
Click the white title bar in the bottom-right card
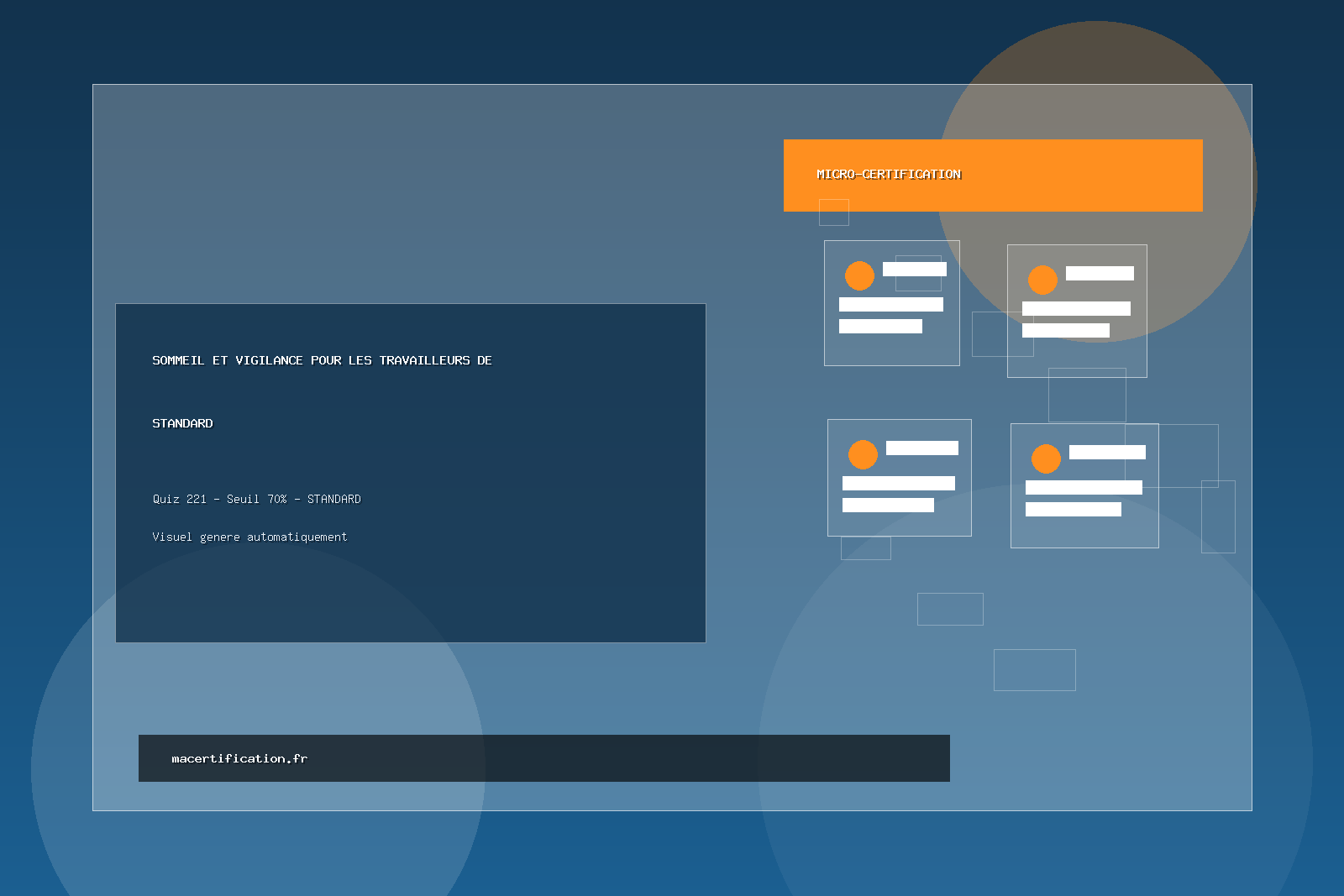[x=1106, y=452]
